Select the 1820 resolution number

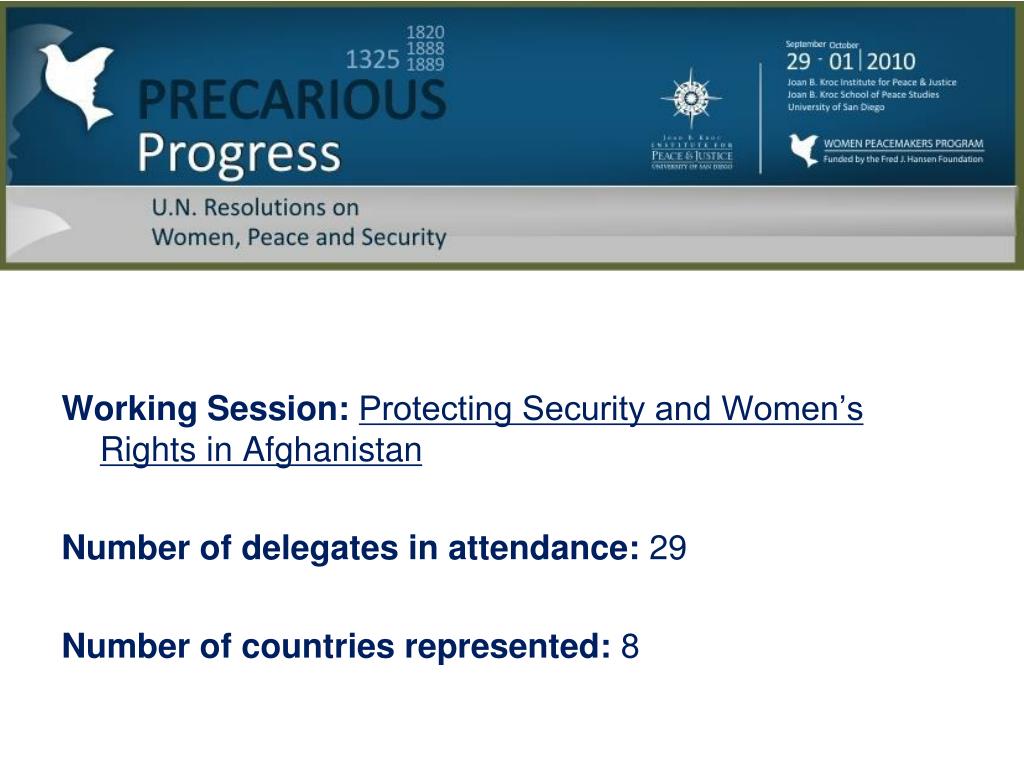(425, 33)
